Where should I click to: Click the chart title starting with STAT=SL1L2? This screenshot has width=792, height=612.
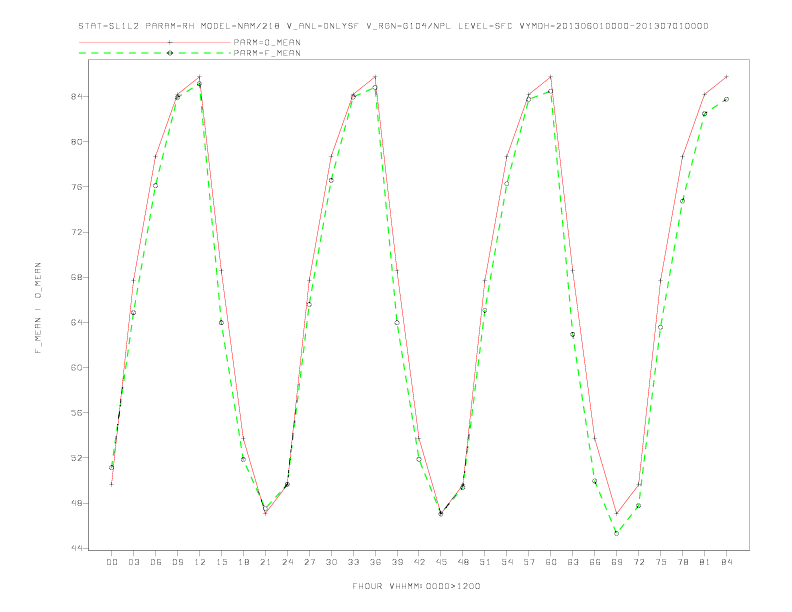point(393,26)
